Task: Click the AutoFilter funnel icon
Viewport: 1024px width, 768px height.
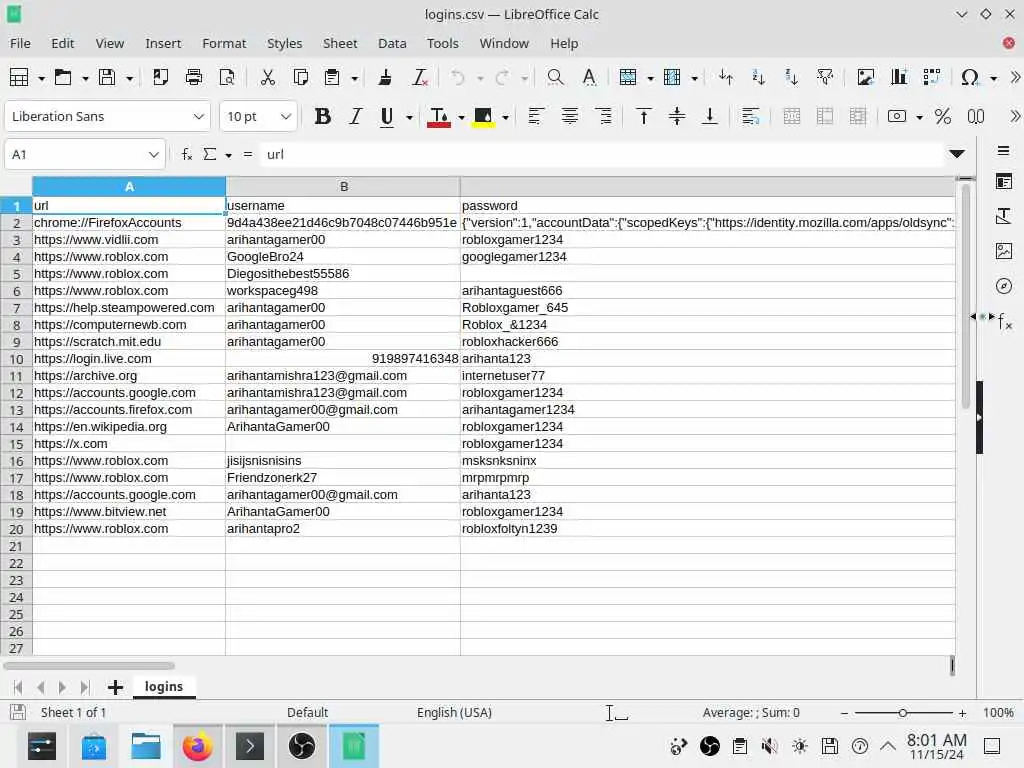Action: 825,77
